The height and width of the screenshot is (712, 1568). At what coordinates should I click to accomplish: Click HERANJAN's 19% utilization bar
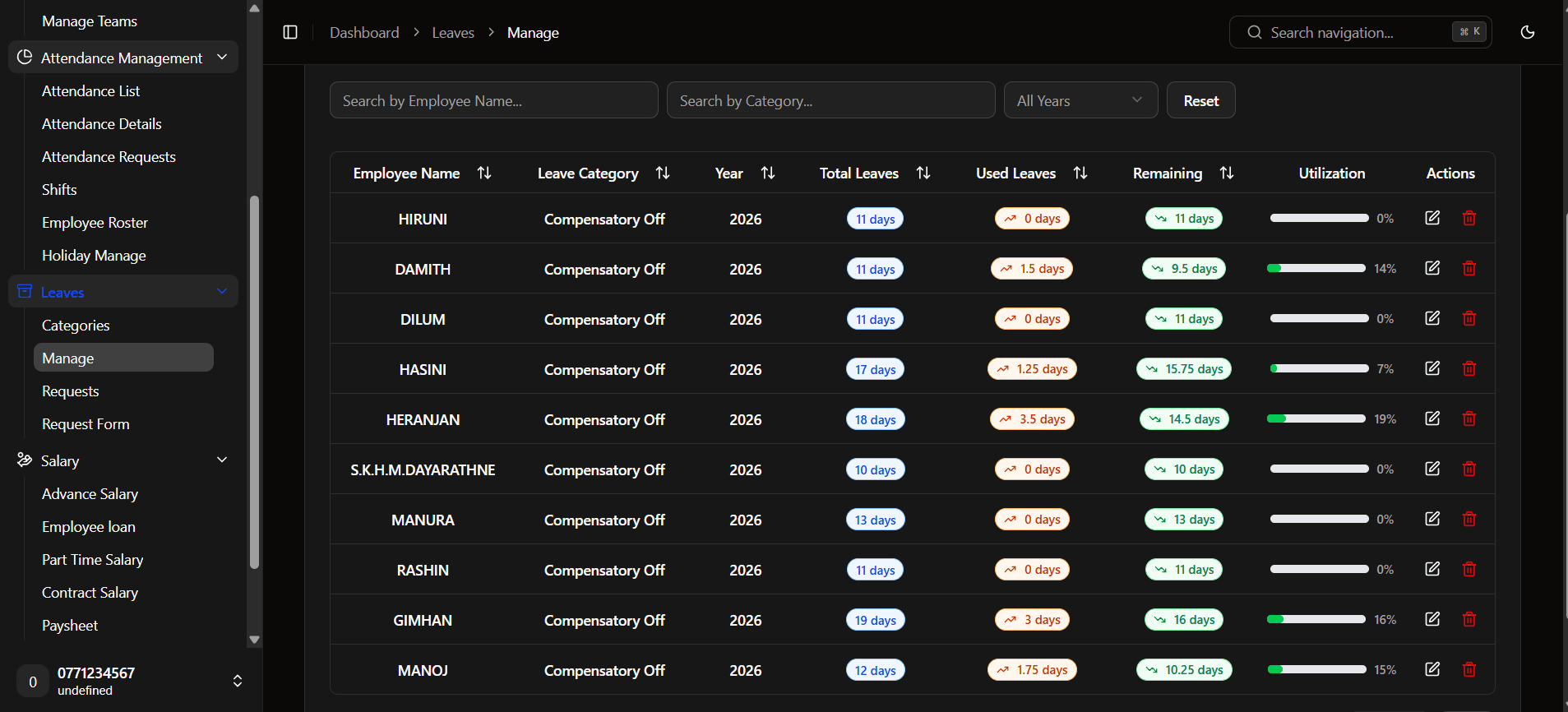[1316, 418]
